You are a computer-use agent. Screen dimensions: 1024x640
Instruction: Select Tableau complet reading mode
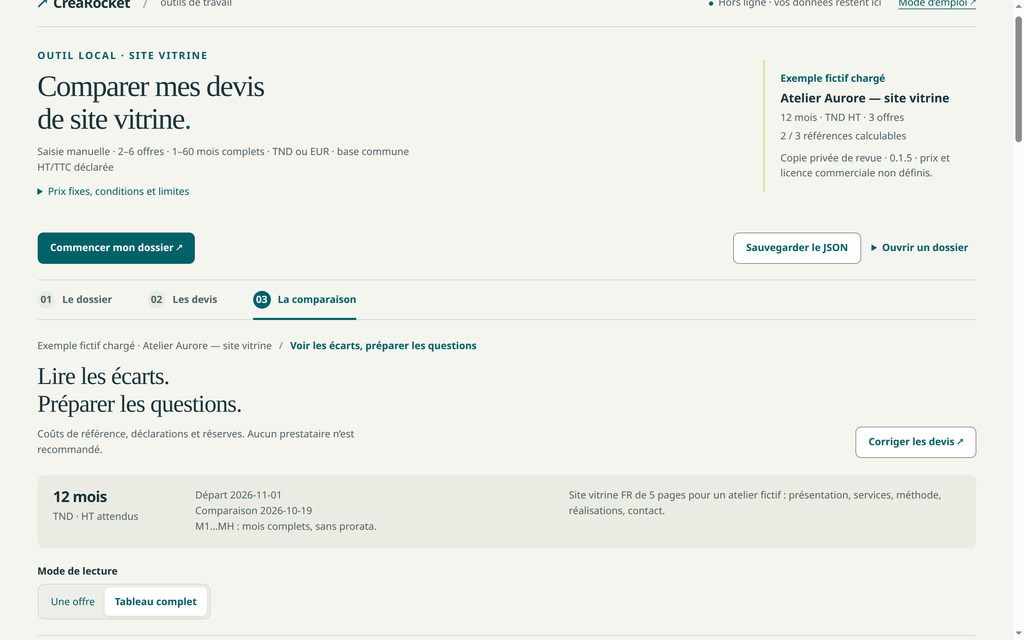click(x=155, y=601)
